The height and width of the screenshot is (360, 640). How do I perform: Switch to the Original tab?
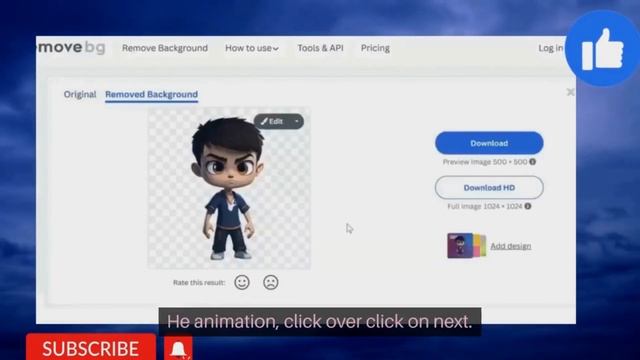[80, 94]
